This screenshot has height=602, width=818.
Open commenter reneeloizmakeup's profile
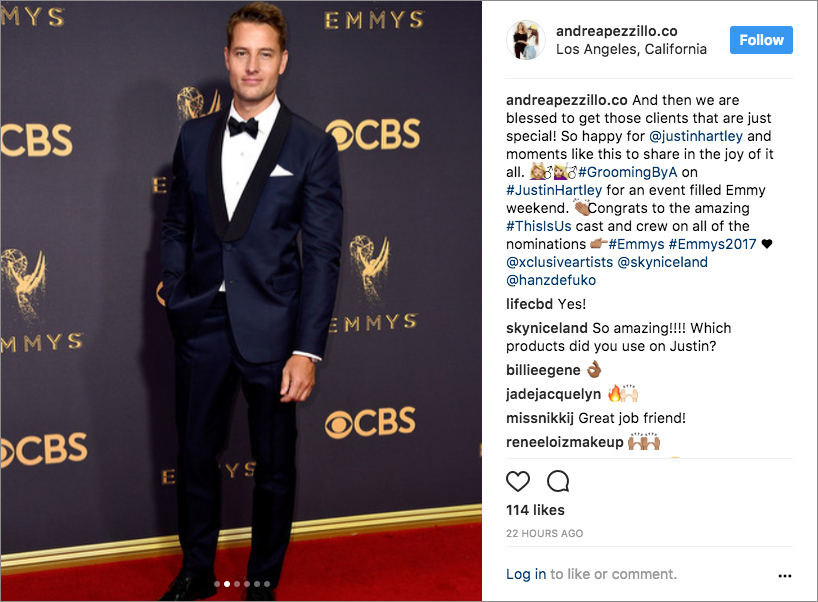[564, 442]
